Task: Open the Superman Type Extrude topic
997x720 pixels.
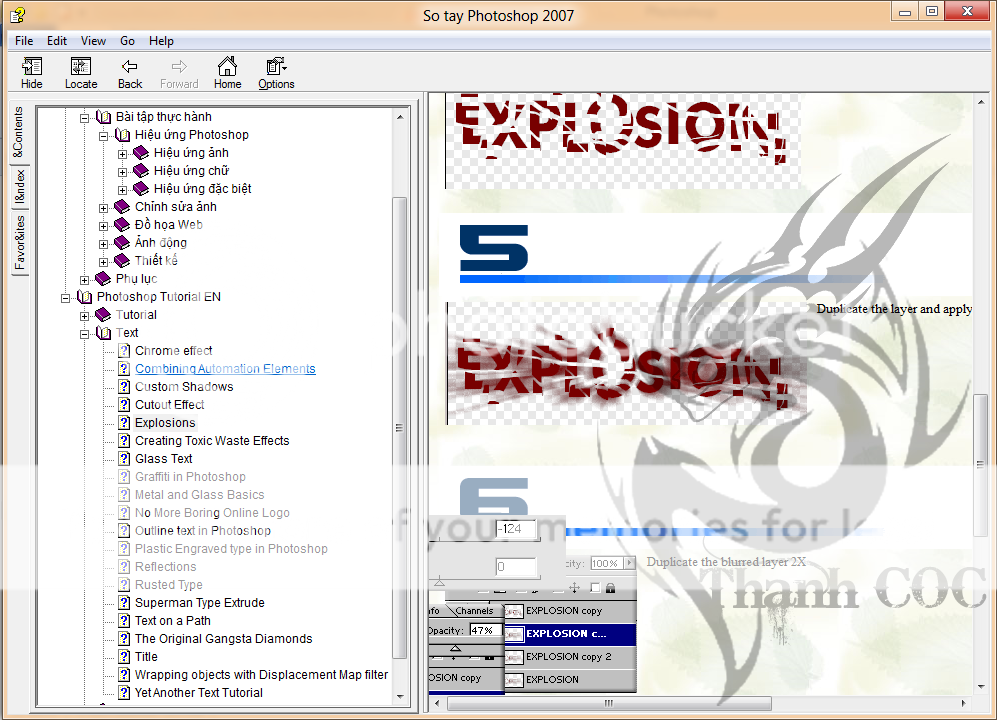Action: click(199, 603)
